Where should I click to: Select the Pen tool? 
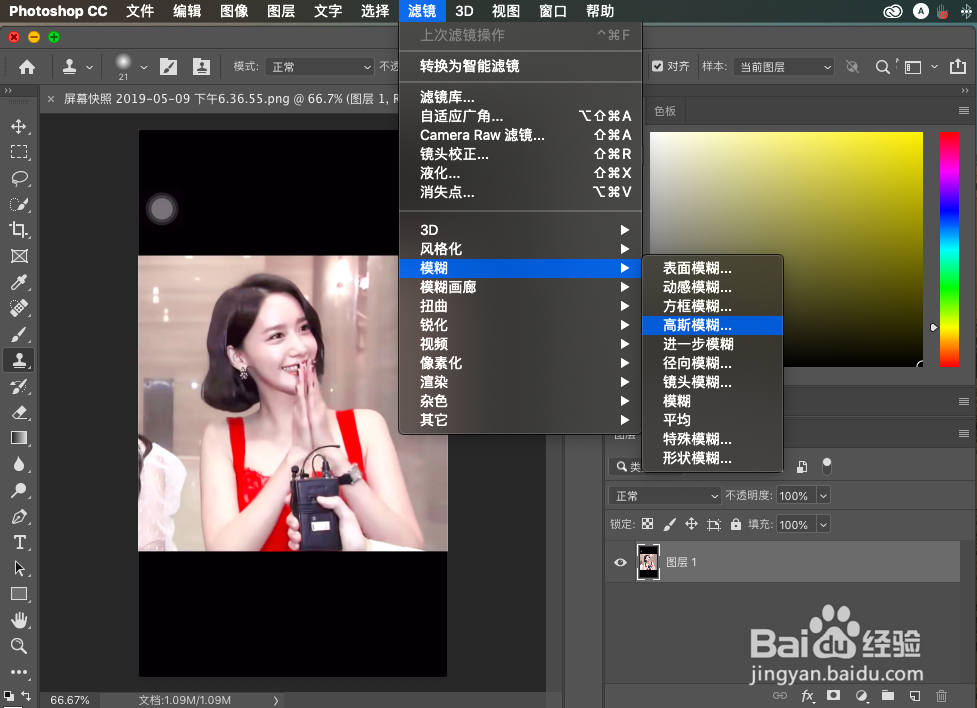click(19, 517)
